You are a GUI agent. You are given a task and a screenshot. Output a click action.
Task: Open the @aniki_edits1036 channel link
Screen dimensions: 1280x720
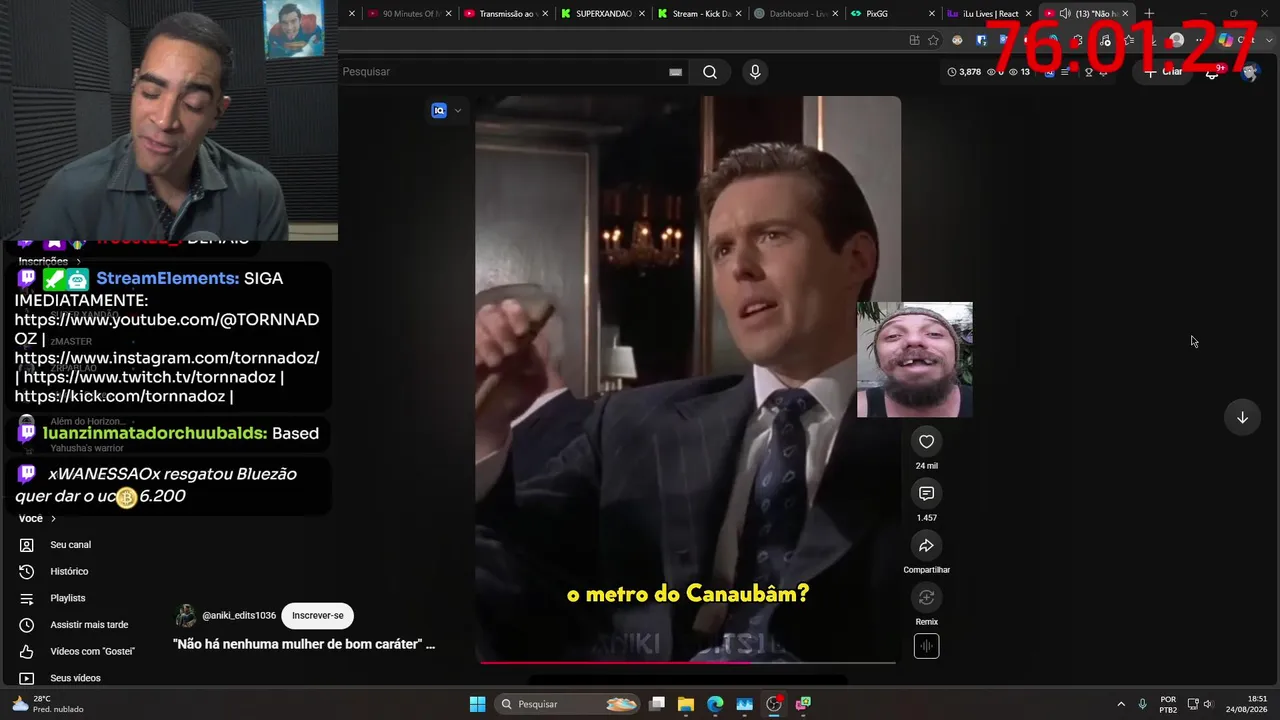tap(239, 616)
